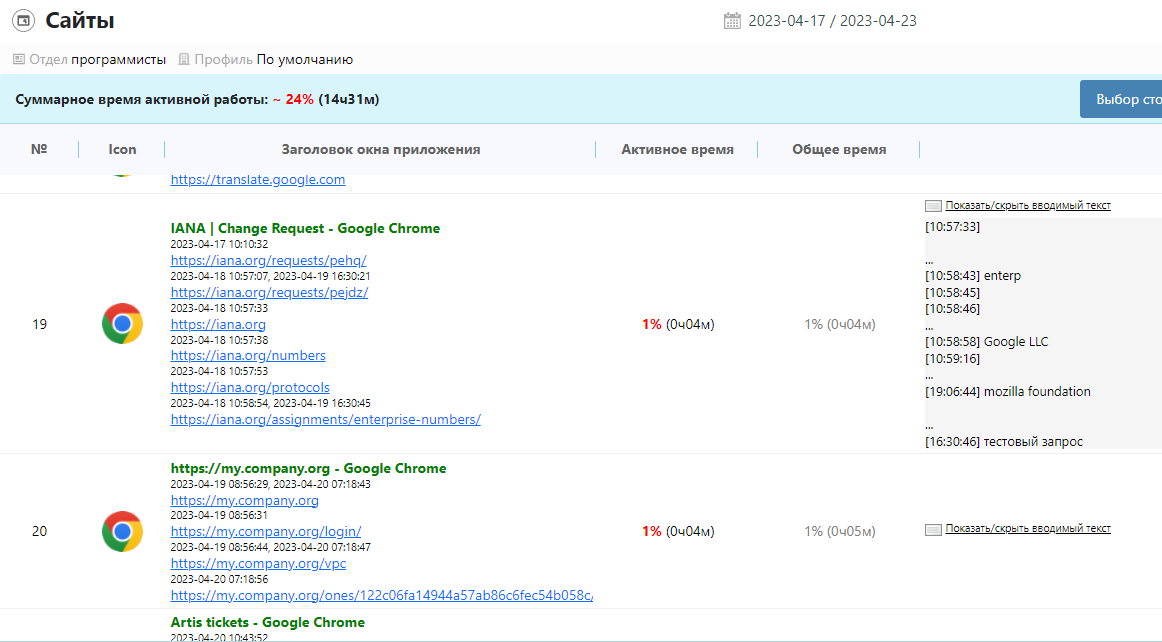The width and height of the screenshot is (1162, 642).
Task: Follow the my.company.org/login link
Action: (265, 532)
